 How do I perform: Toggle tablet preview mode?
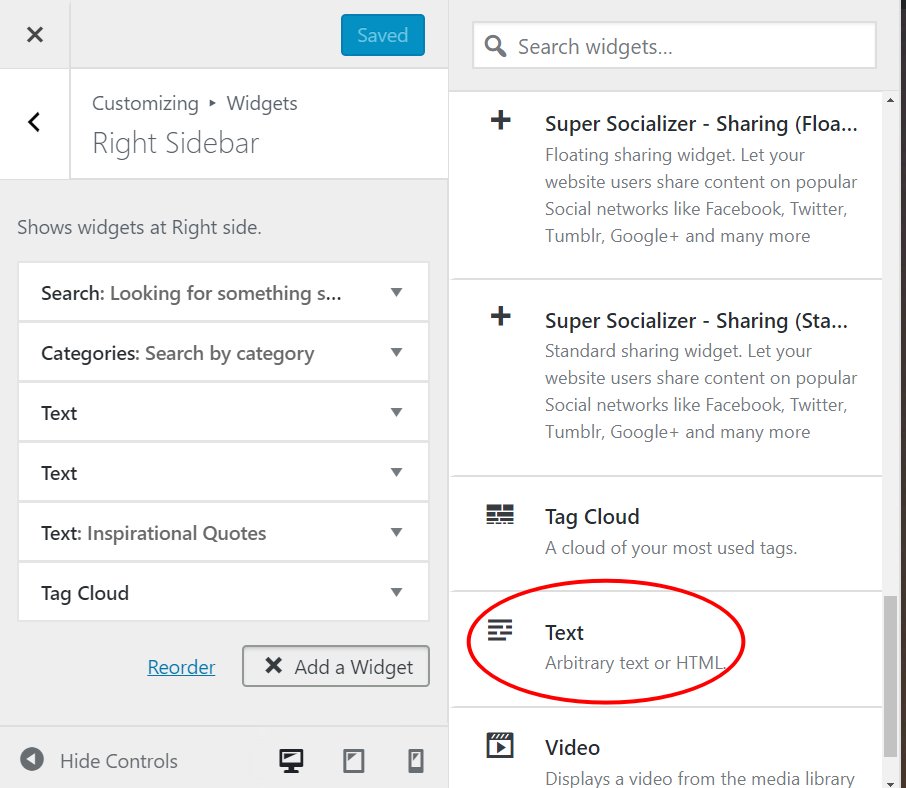pos(353,760)
